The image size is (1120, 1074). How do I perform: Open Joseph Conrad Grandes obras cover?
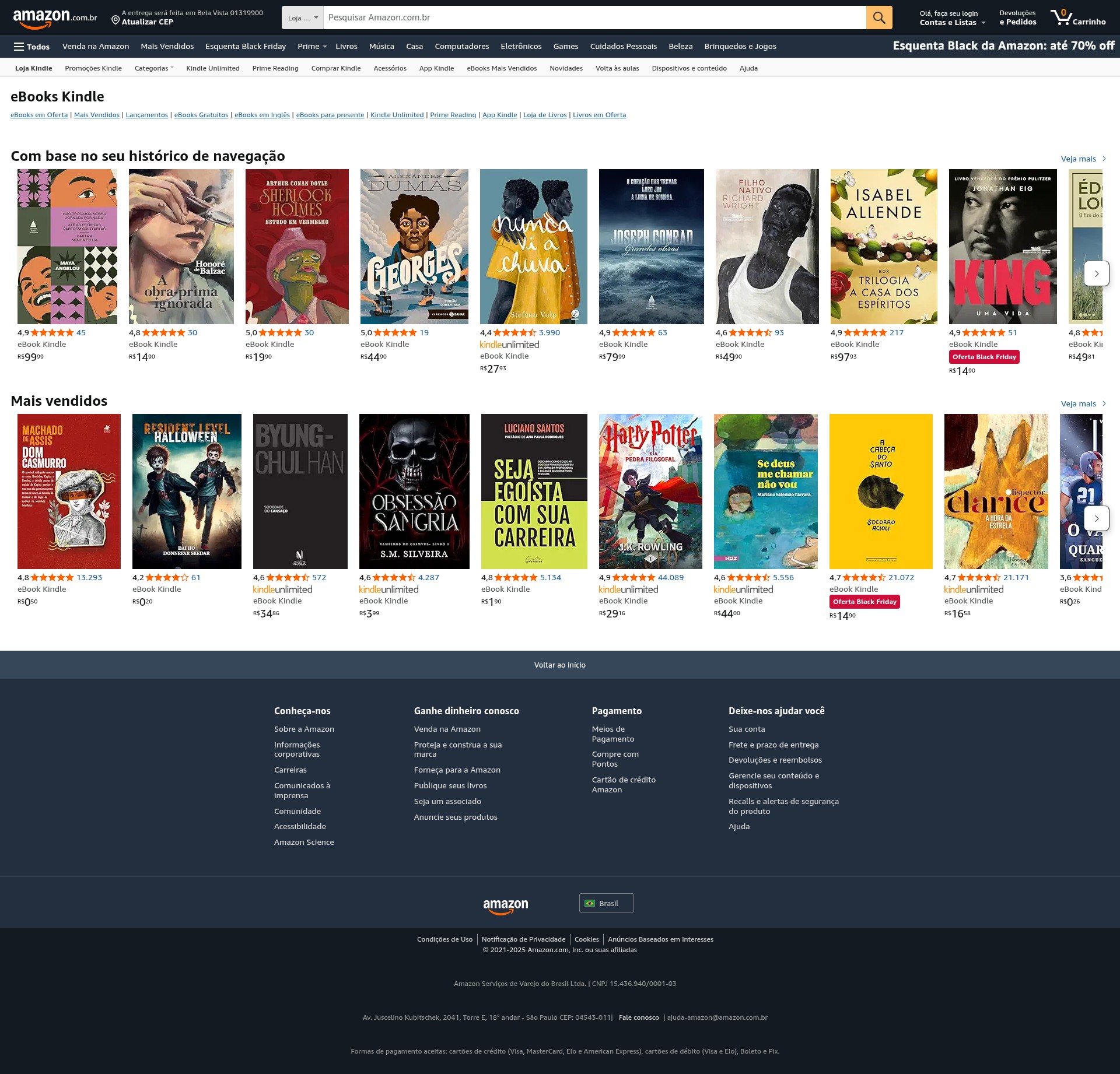pos(652,247)
